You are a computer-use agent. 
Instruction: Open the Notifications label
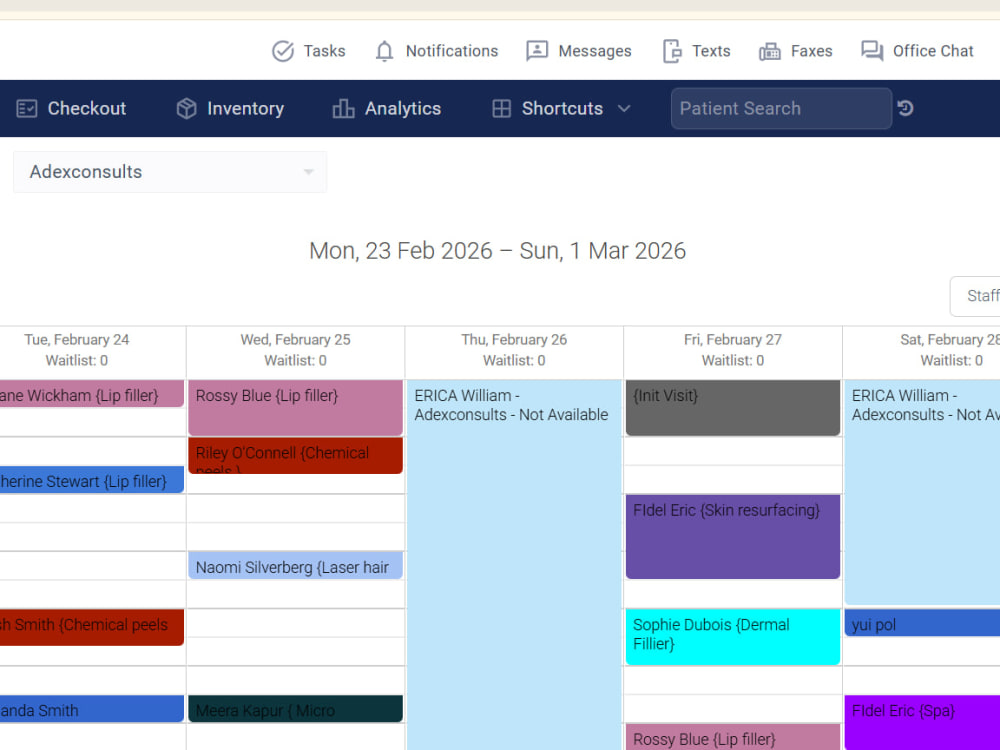(452, 51)
